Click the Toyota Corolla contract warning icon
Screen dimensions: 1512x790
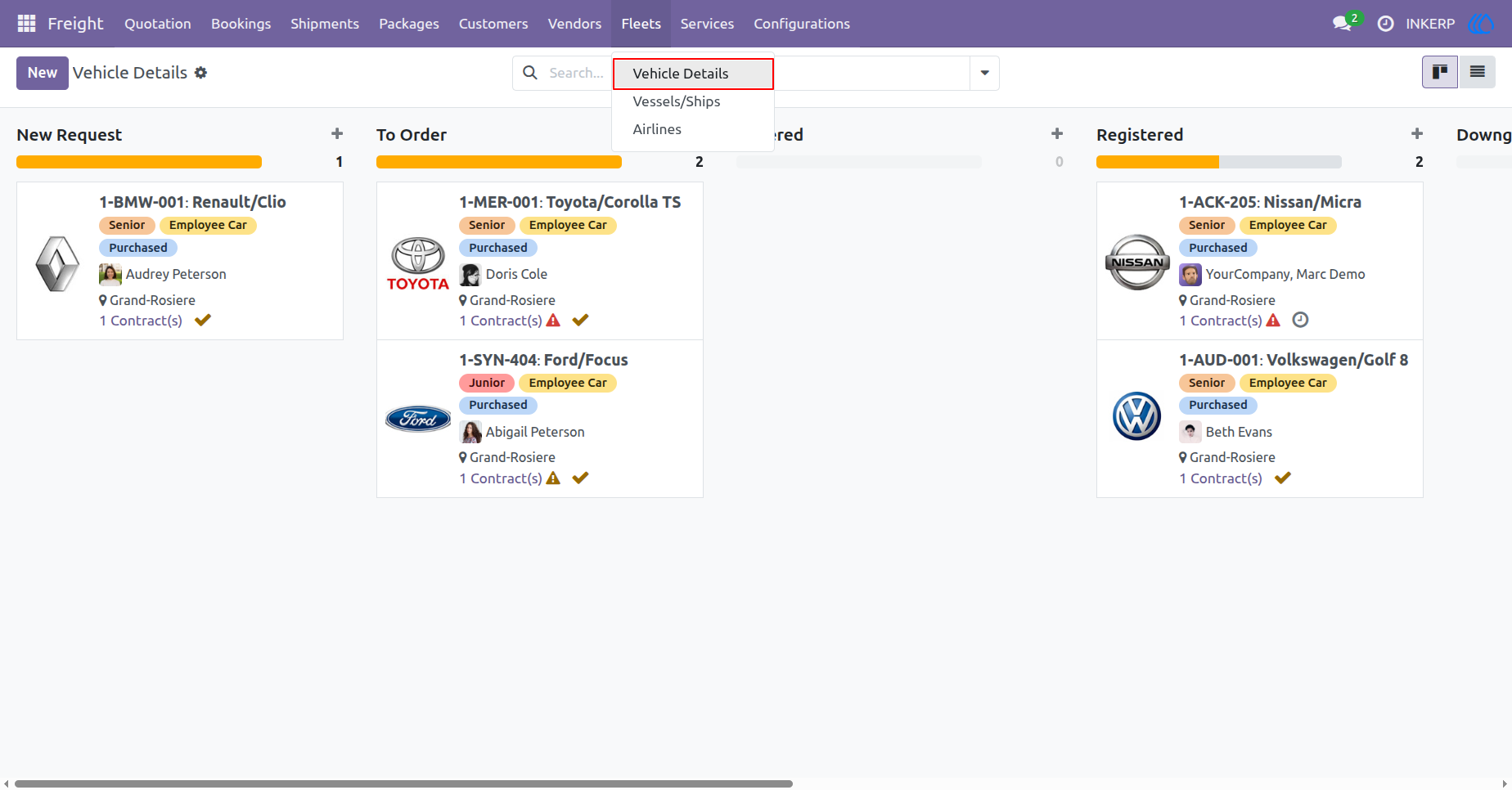pos(553,321)
